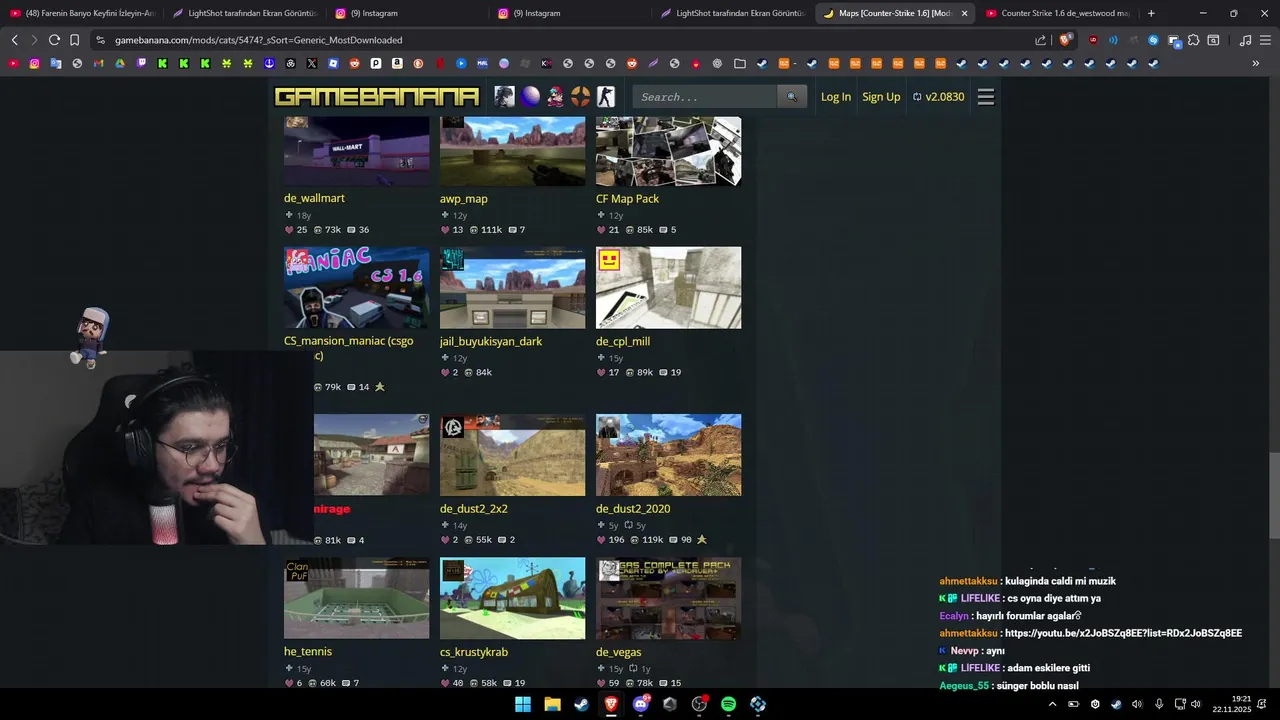Viewport: 1280px width, 720px height.
Task: Click the de_dust2_2x2 thumbnail
Action: tap(513, 455)
